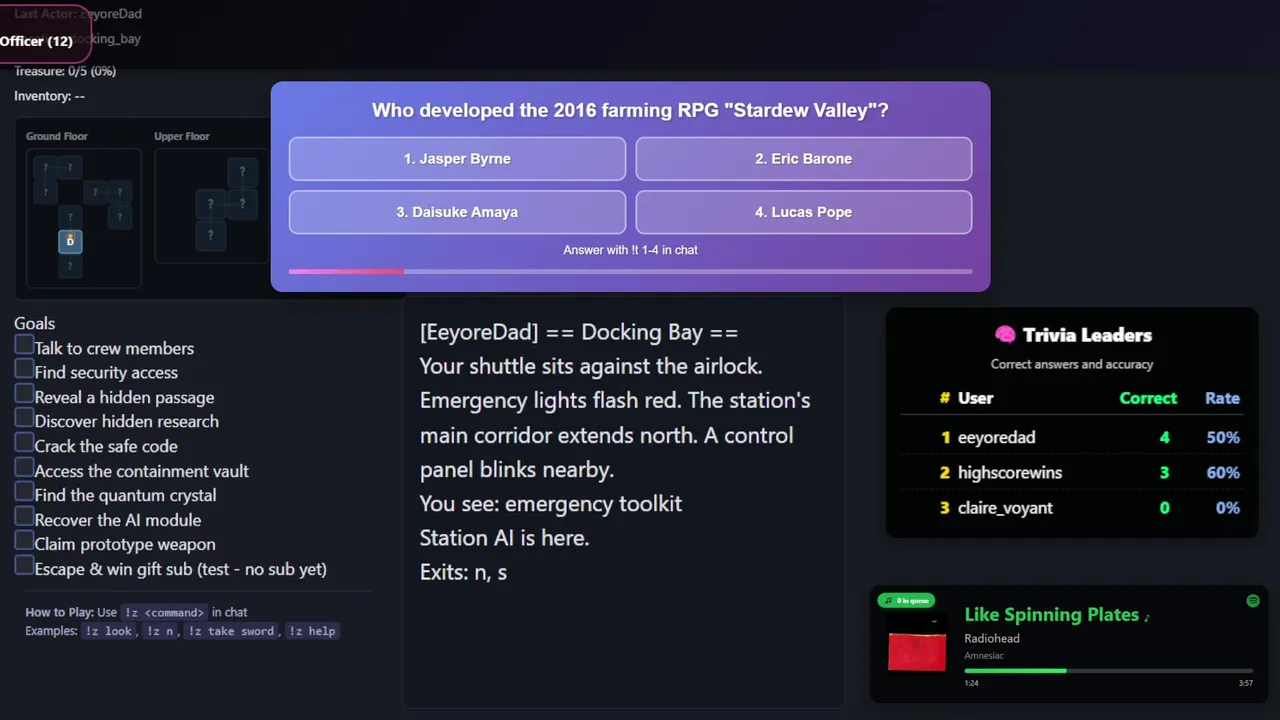Mark "Recover the AI module" as done
This screenshot has width=1280, height=720.
click(x=24, y=517)
